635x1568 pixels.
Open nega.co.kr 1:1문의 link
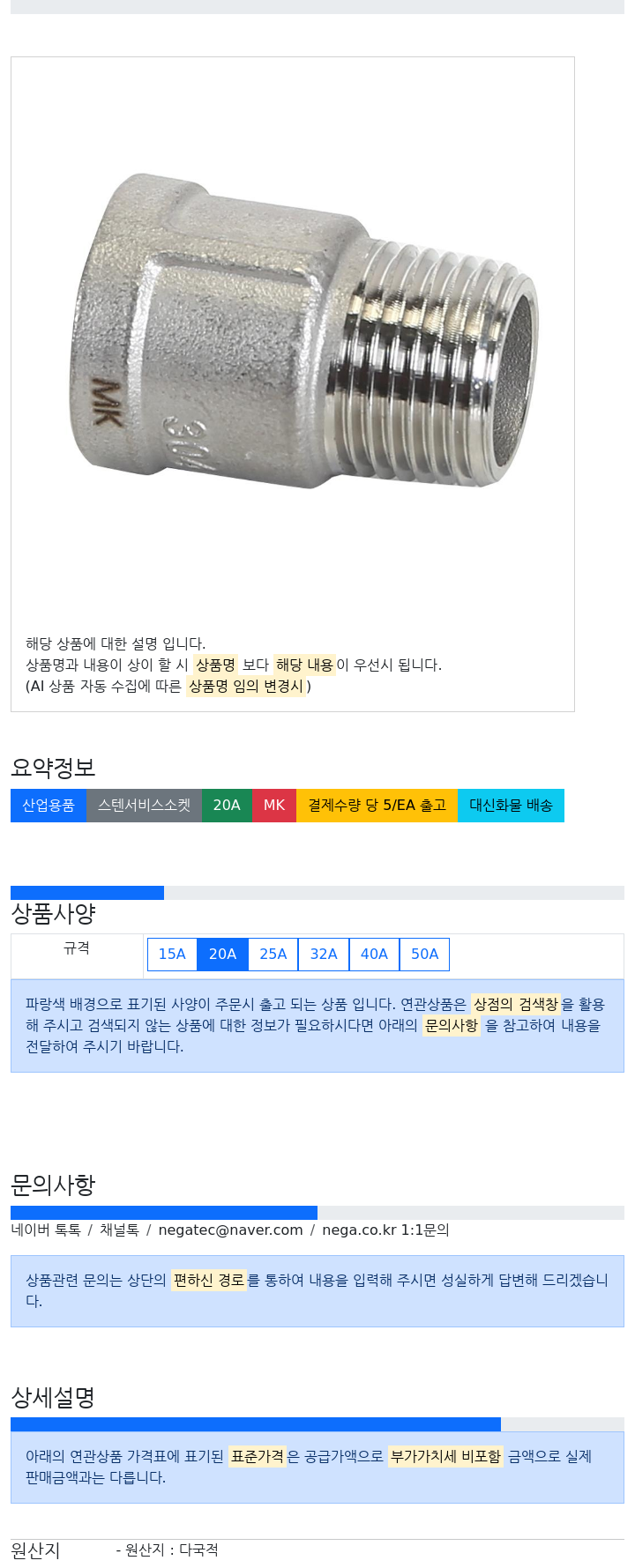[385, 1230]
